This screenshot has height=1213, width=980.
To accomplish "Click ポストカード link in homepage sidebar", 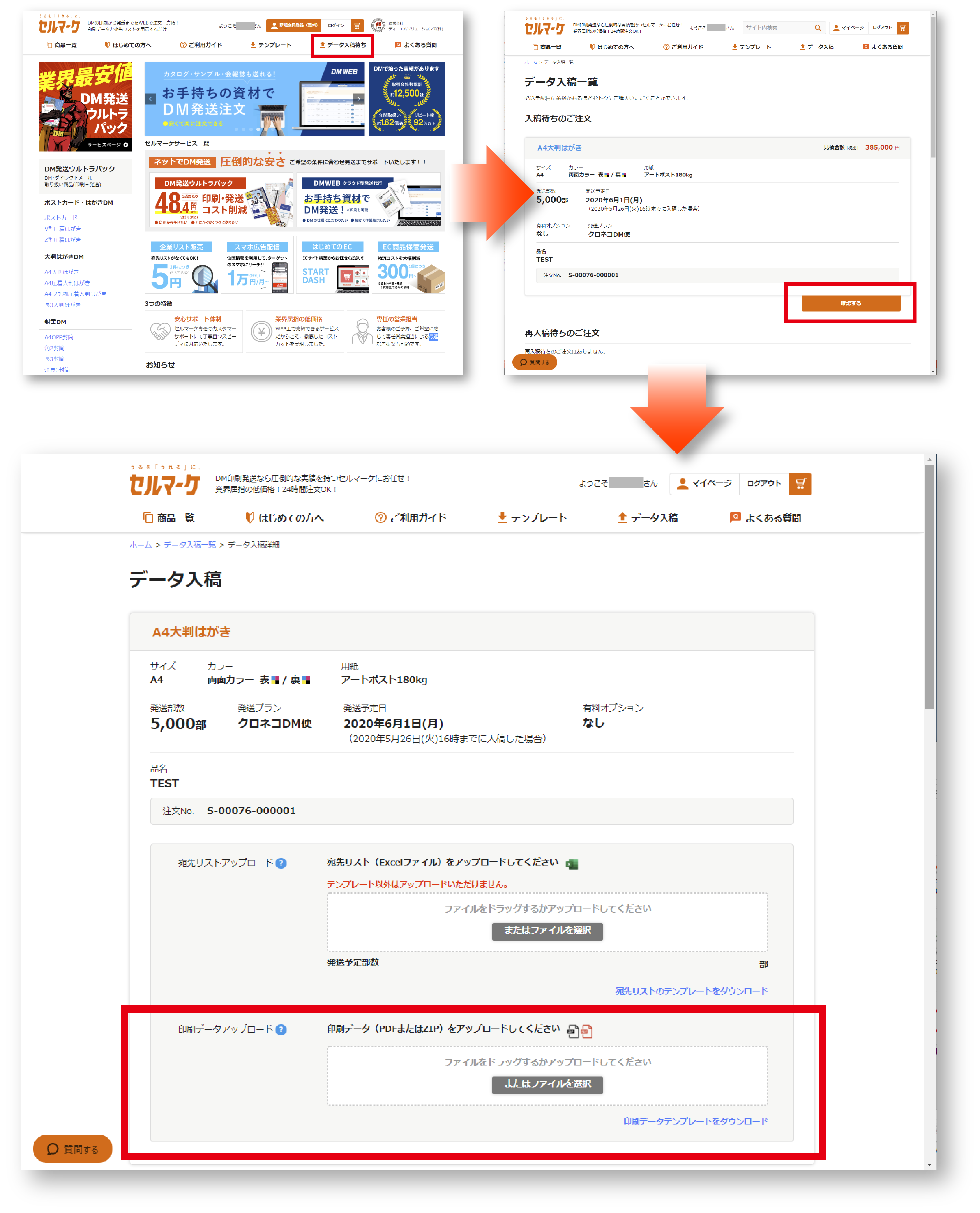I will (x=60, y=218).
